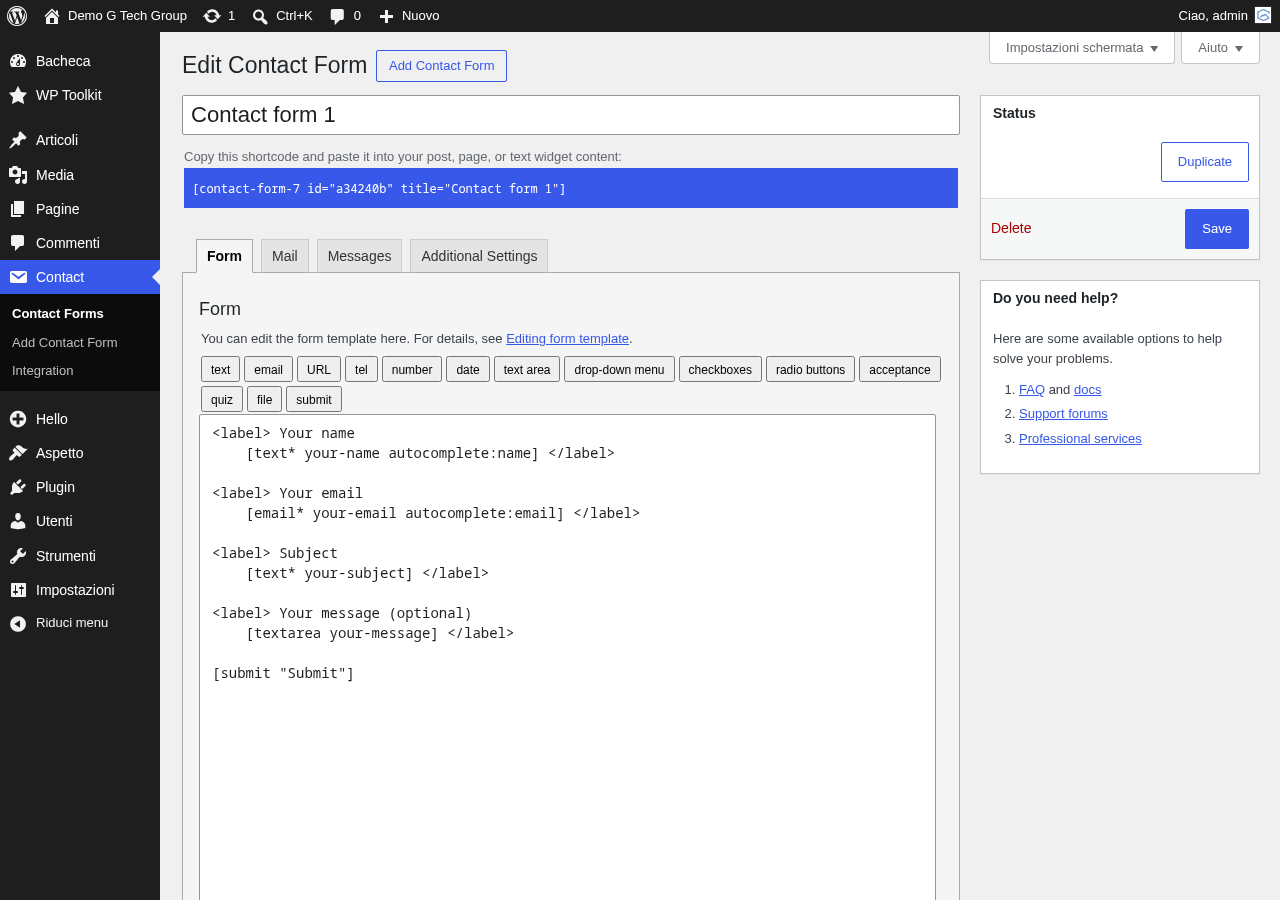This screenshot has height=900, width=1280.
Task: Click the Plugin plug icon
Action: pyautogui.click(x=18, y=487)
